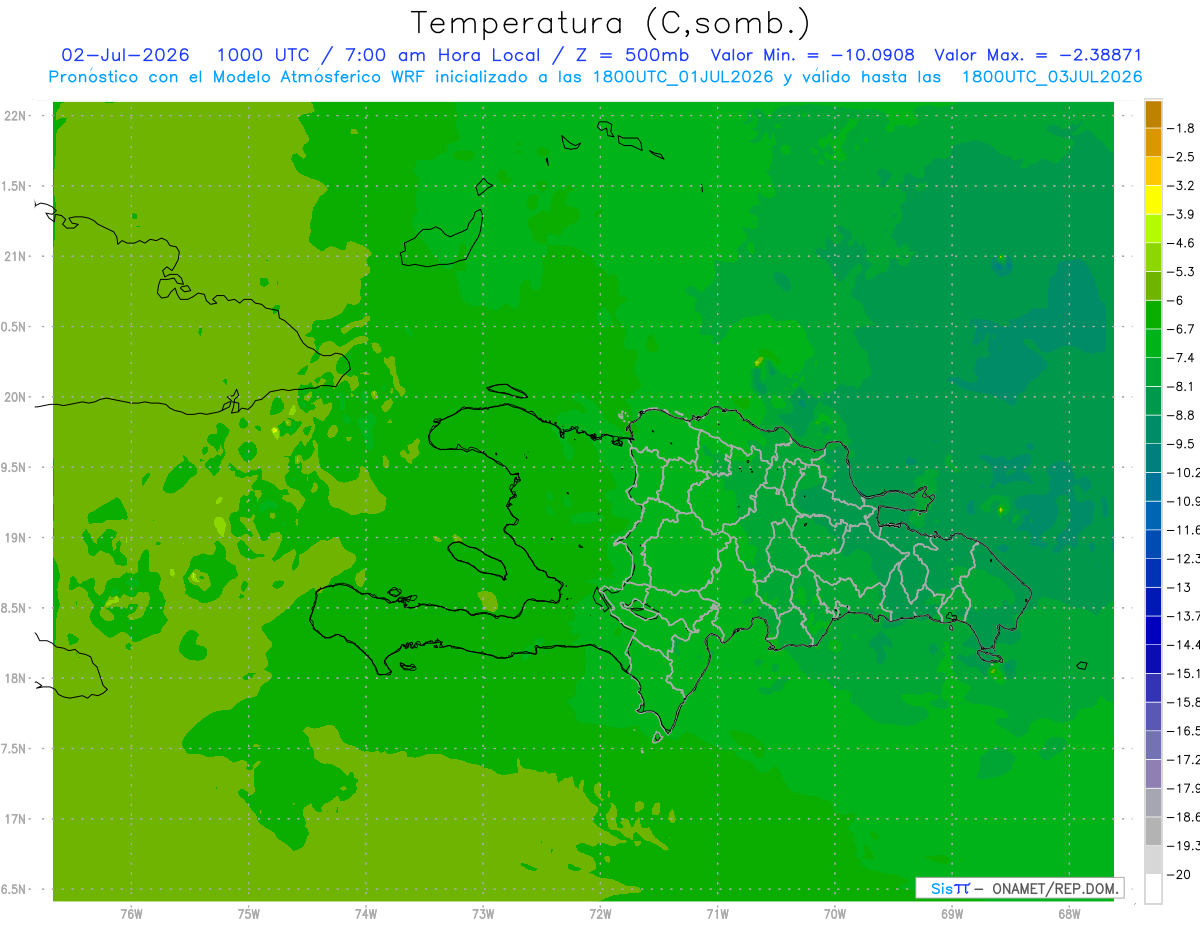
Task: Click the "20N" latitude label
Action: tap(15, 397)
